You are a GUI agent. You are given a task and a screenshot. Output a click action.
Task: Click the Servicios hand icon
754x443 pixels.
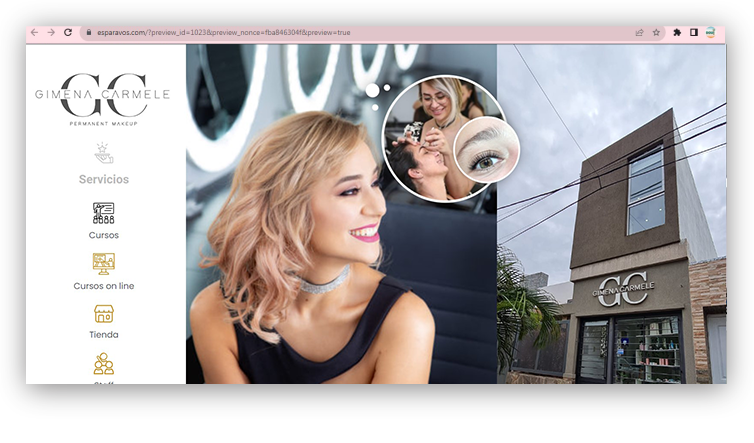click(104, 153)
